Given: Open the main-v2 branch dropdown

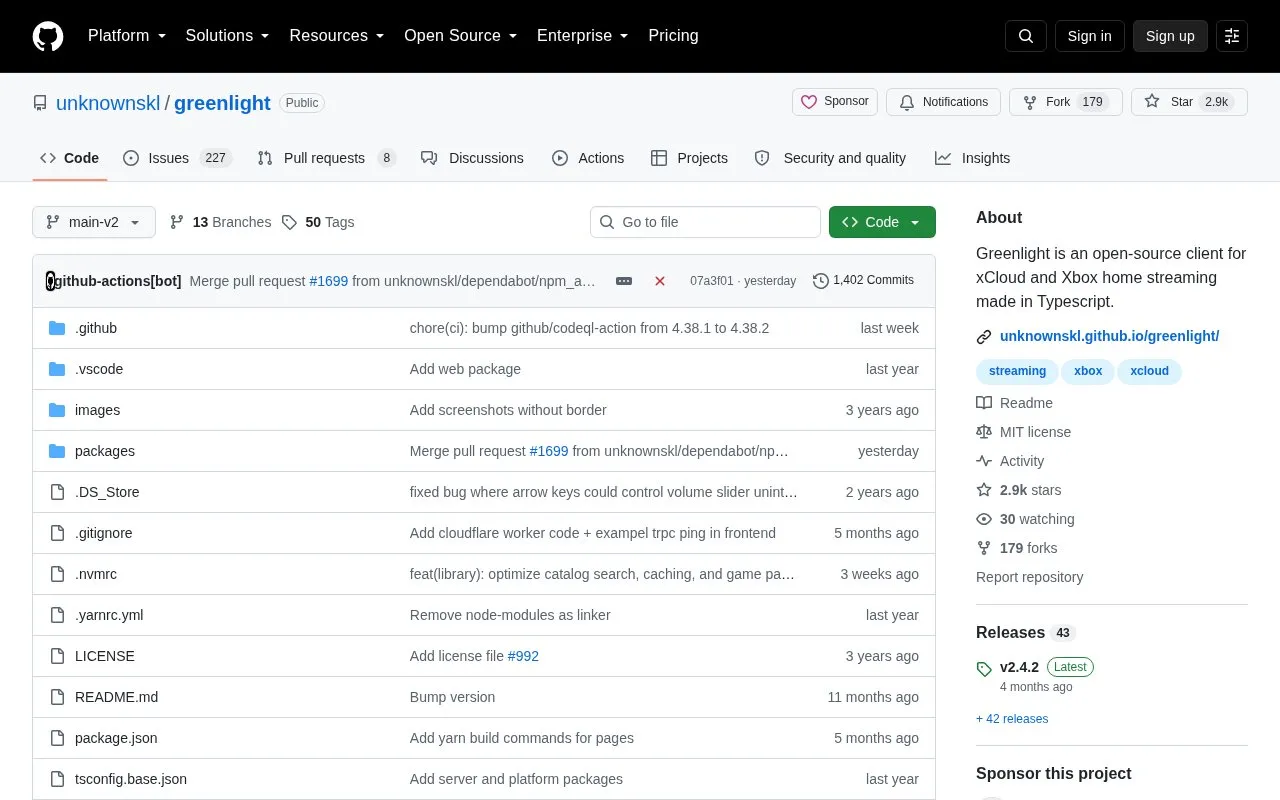Looking at the screenshot, I should [94, 222].
